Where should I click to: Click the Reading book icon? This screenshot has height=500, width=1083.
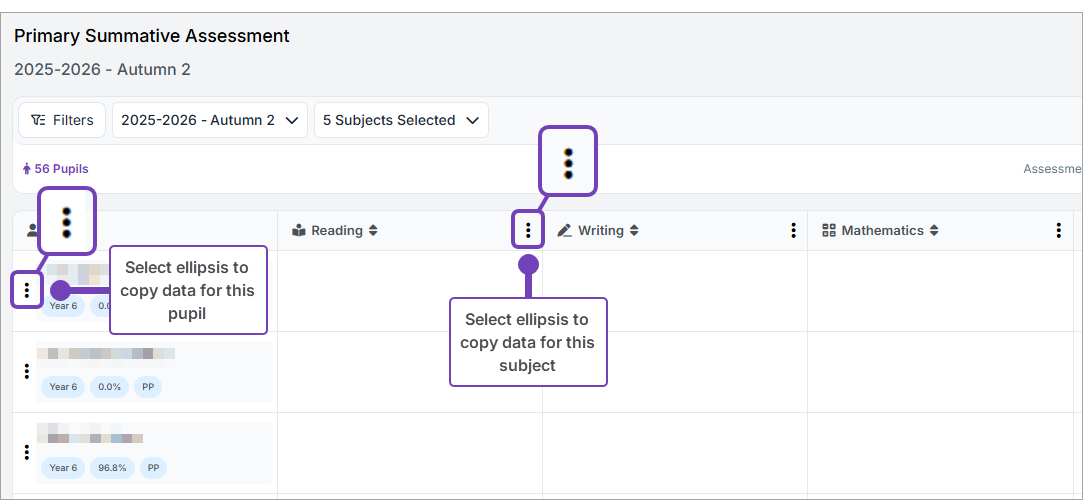point(298,231)
